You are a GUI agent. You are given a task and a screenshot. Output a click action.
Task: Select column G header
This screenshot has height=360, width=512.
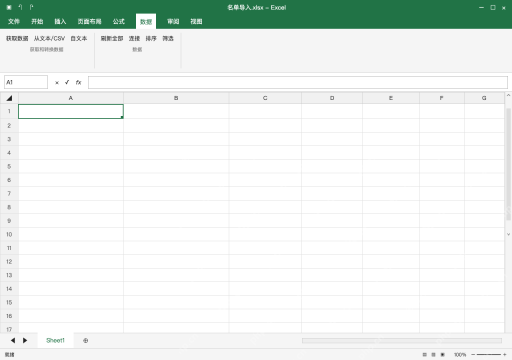484,98
